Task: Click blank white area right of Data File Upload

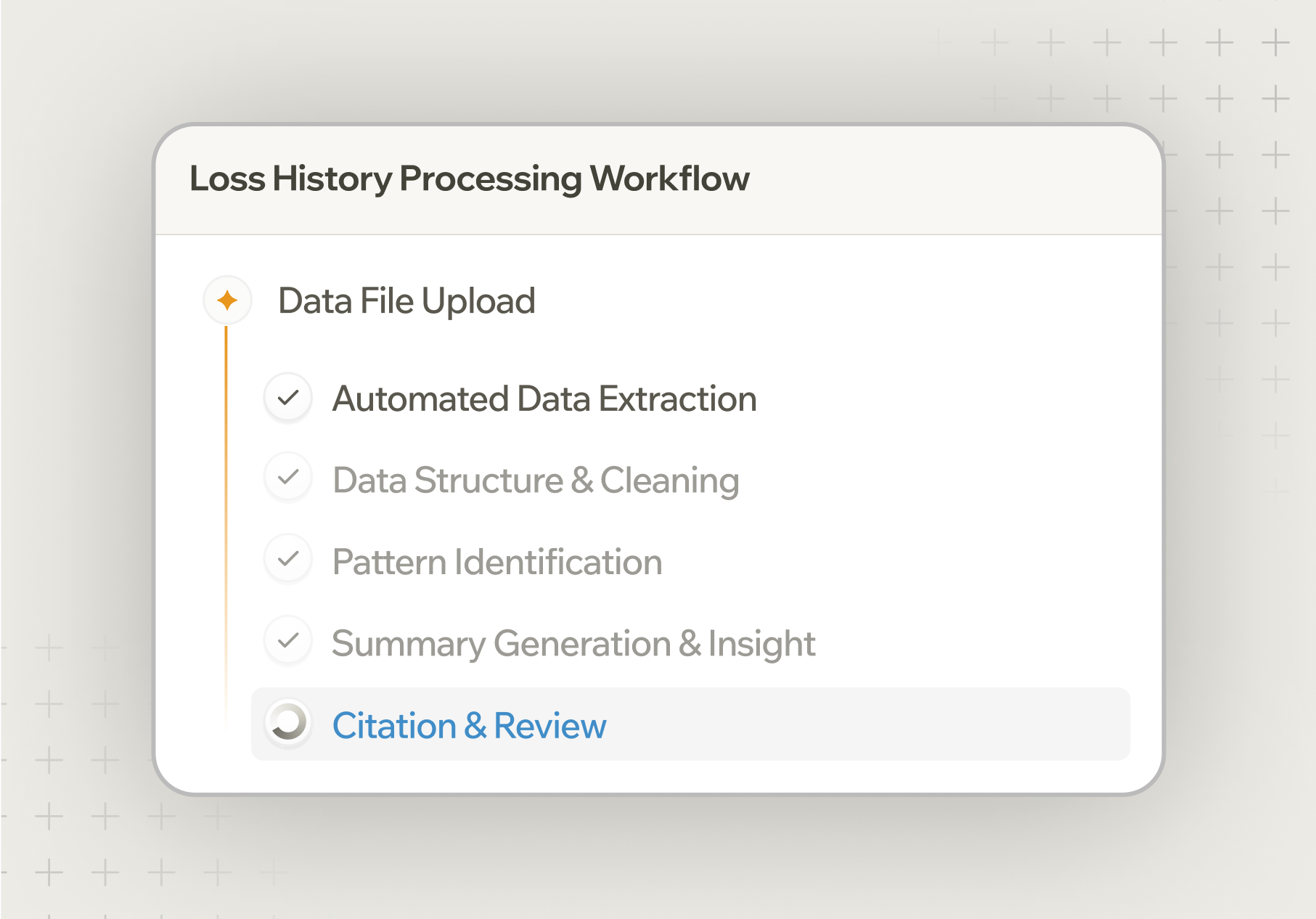Action: click(835, 301)
